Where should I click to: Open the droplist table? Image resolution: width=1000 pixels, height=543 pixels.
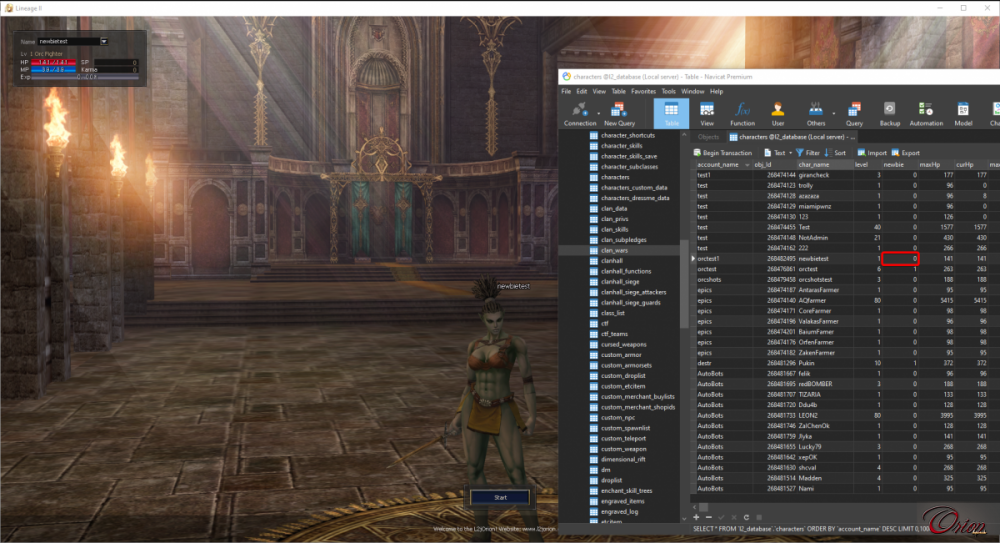611,480
